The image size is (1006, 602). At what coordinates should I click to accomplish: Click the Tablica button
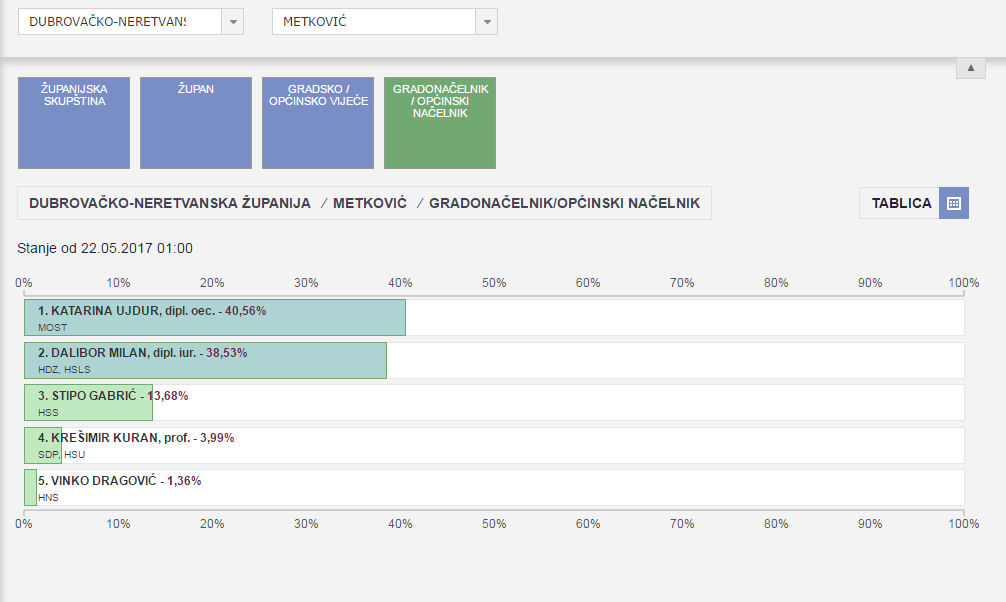pos(901,203)
